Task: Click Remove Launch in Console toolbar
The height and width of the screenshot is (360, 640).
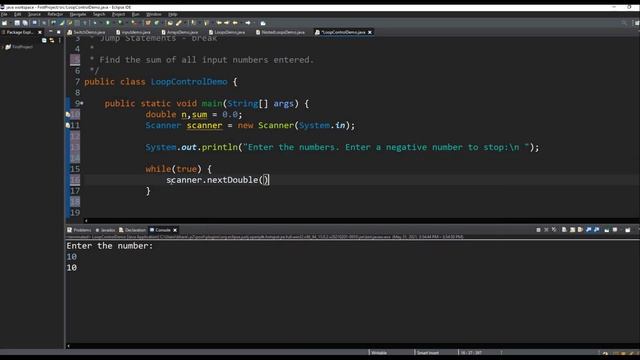Action: (x=546, y=230)
